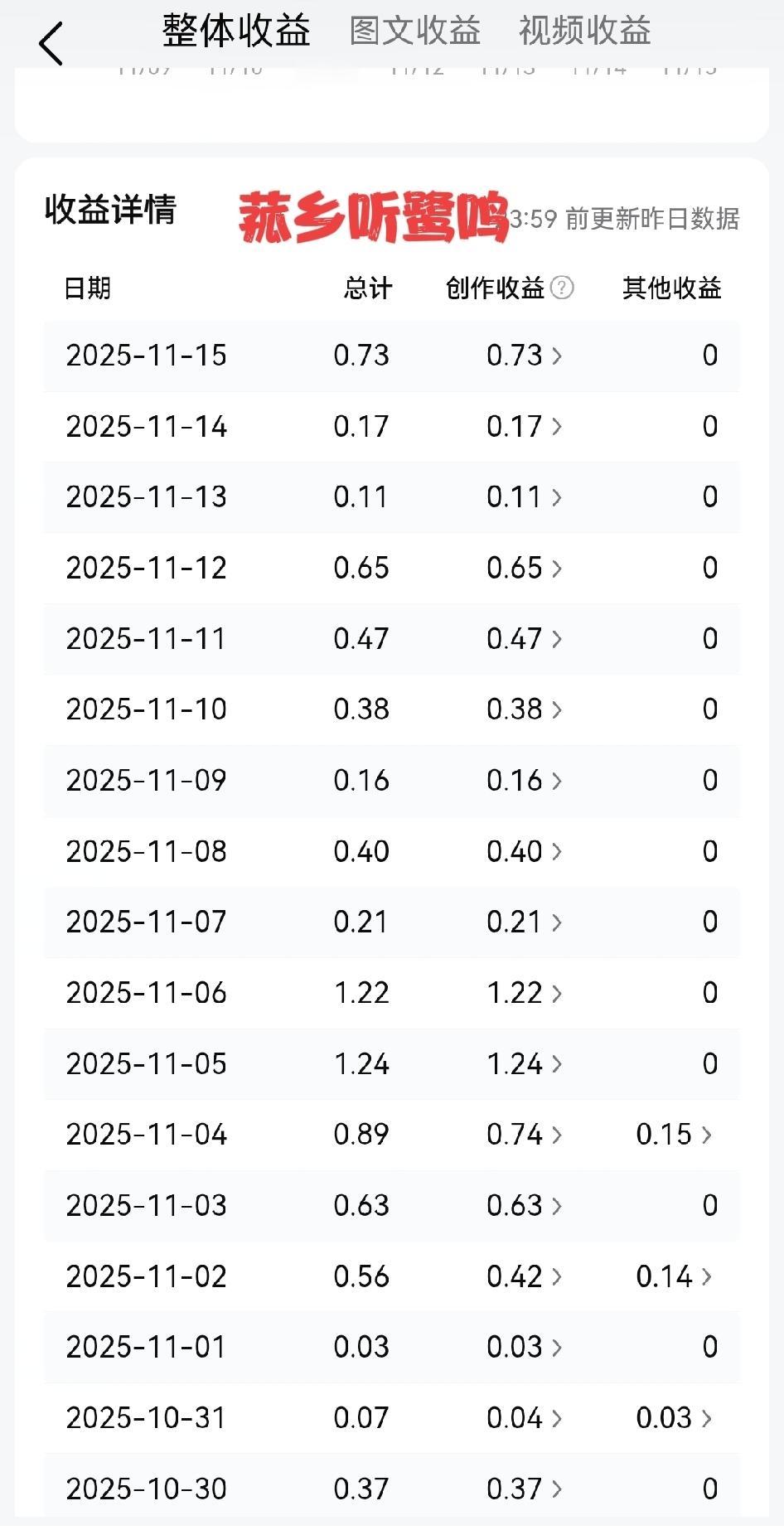Select the 整体收益 tab
This screenshot has width=784, height=1530.
236,31
